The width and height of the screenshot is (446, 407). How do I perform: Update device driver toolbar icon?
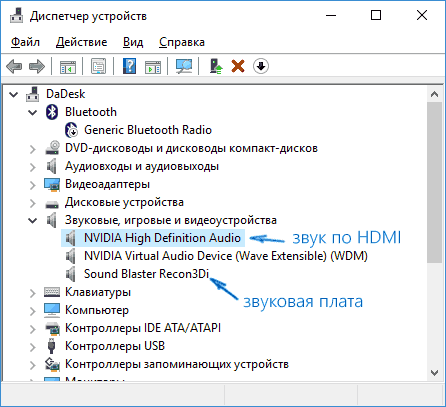pos(216,66)
